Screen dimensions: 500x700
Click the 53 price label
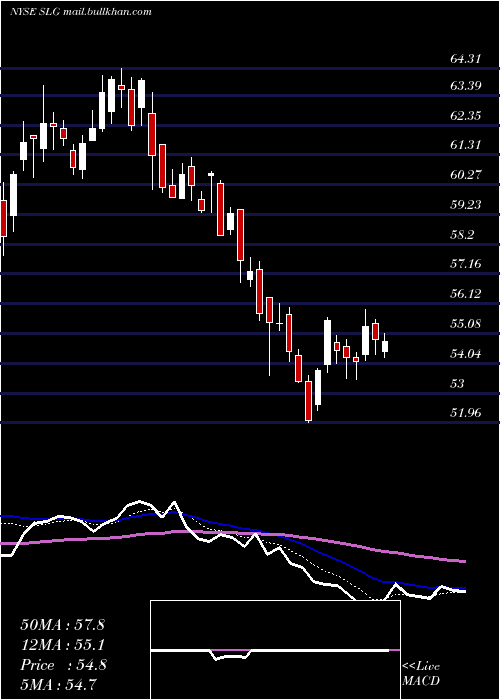click(458, 384)
